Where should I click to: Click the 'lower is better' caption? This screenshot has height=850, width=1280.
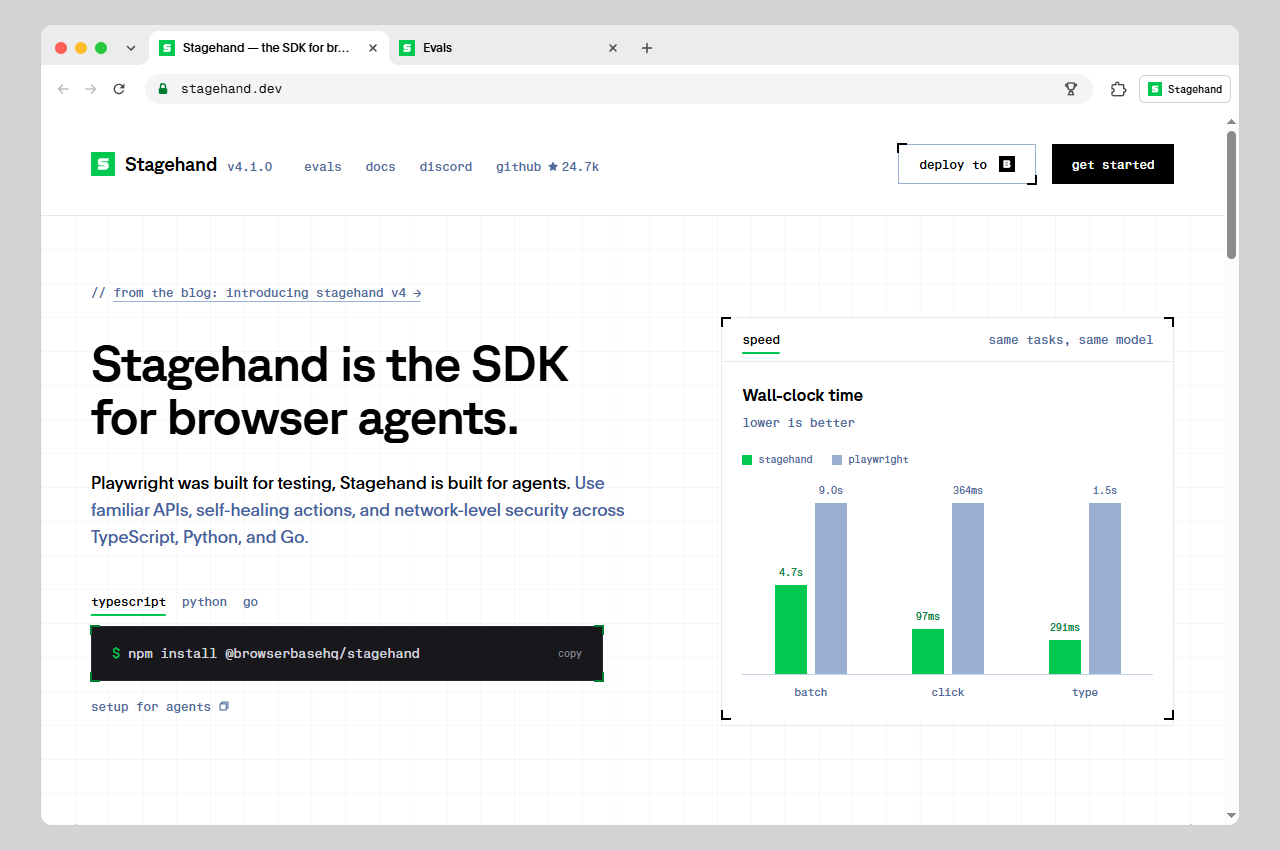pyautogui.click(x=799, y=423)
